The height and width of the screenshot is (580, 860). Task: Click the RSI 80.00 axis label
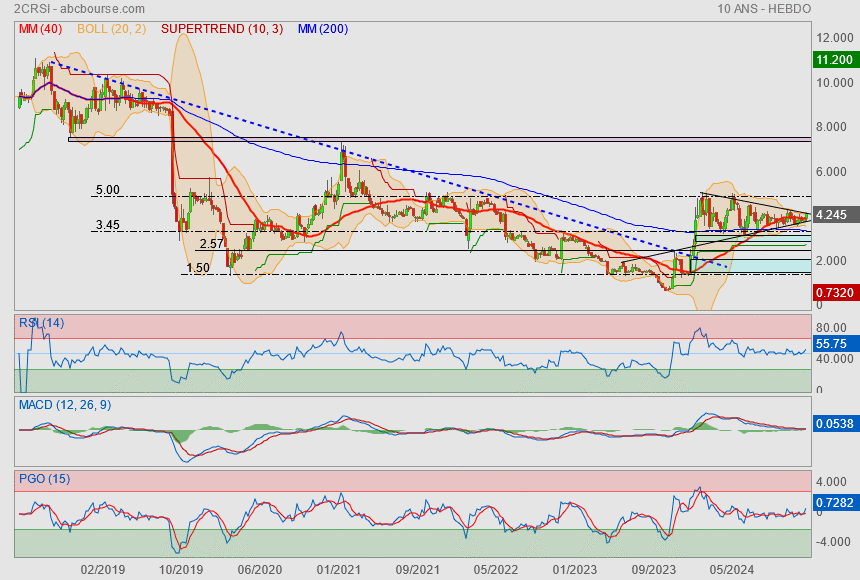click(x=831, y=328)
